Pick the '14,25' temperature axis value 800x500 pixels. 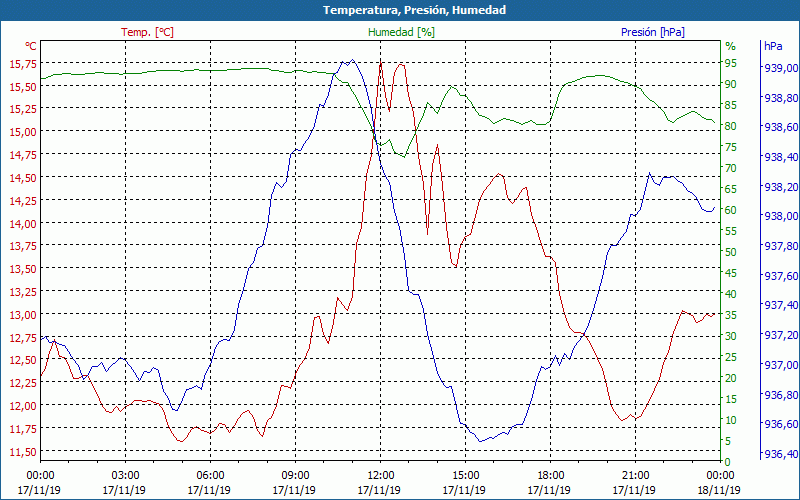(23, 201)
